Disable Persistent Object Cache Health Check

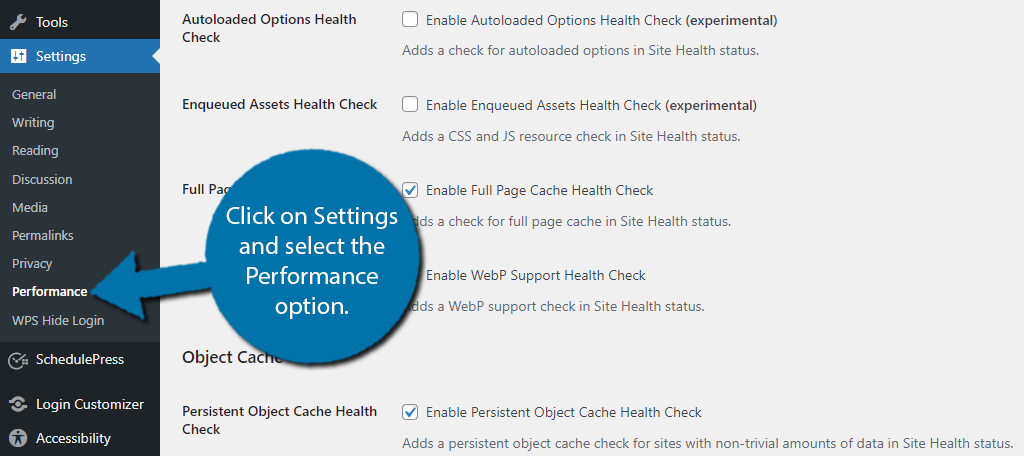410,412
